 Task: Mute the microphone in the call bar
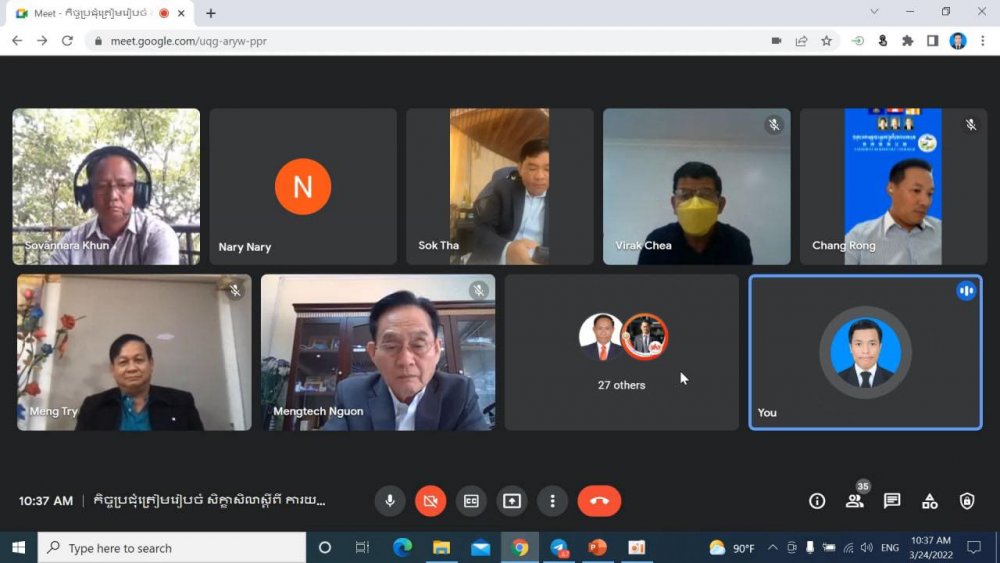tap(390, 501)
